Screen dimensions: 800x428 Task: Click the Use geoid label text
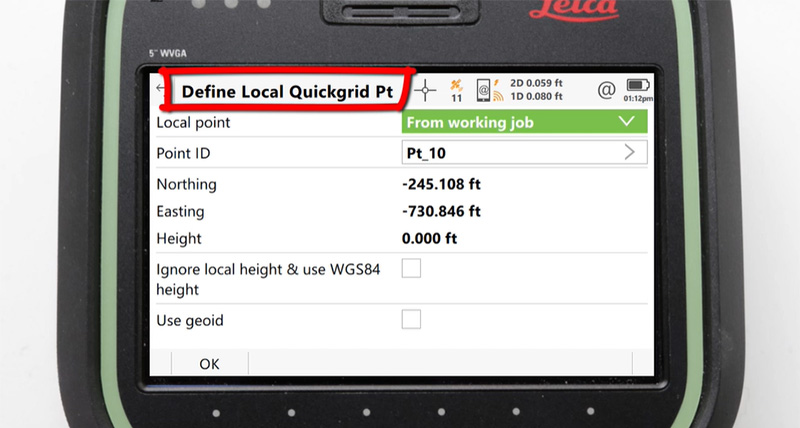(190, 321)
